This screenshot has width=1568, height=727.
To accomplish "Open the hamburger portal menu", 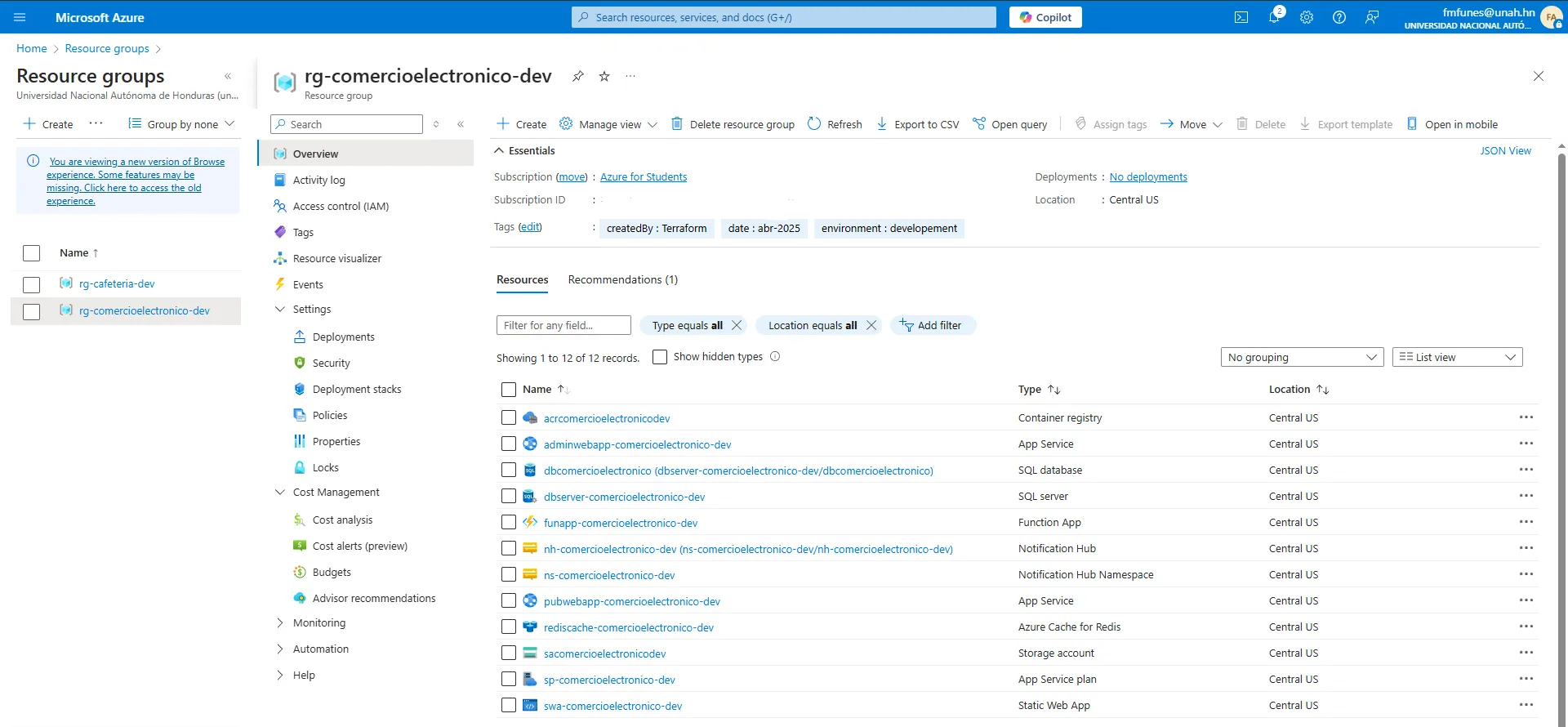I will pyautogui.click(x=20, y=17).
